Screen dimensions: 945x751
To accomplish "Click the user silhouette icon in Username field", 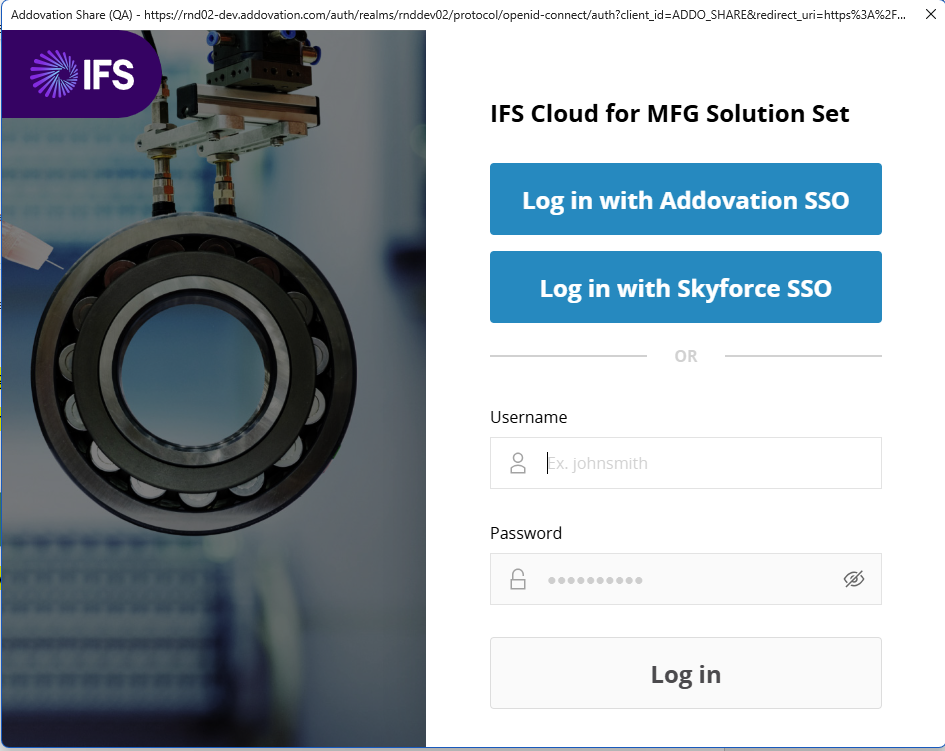I will [x=518, y=463].
